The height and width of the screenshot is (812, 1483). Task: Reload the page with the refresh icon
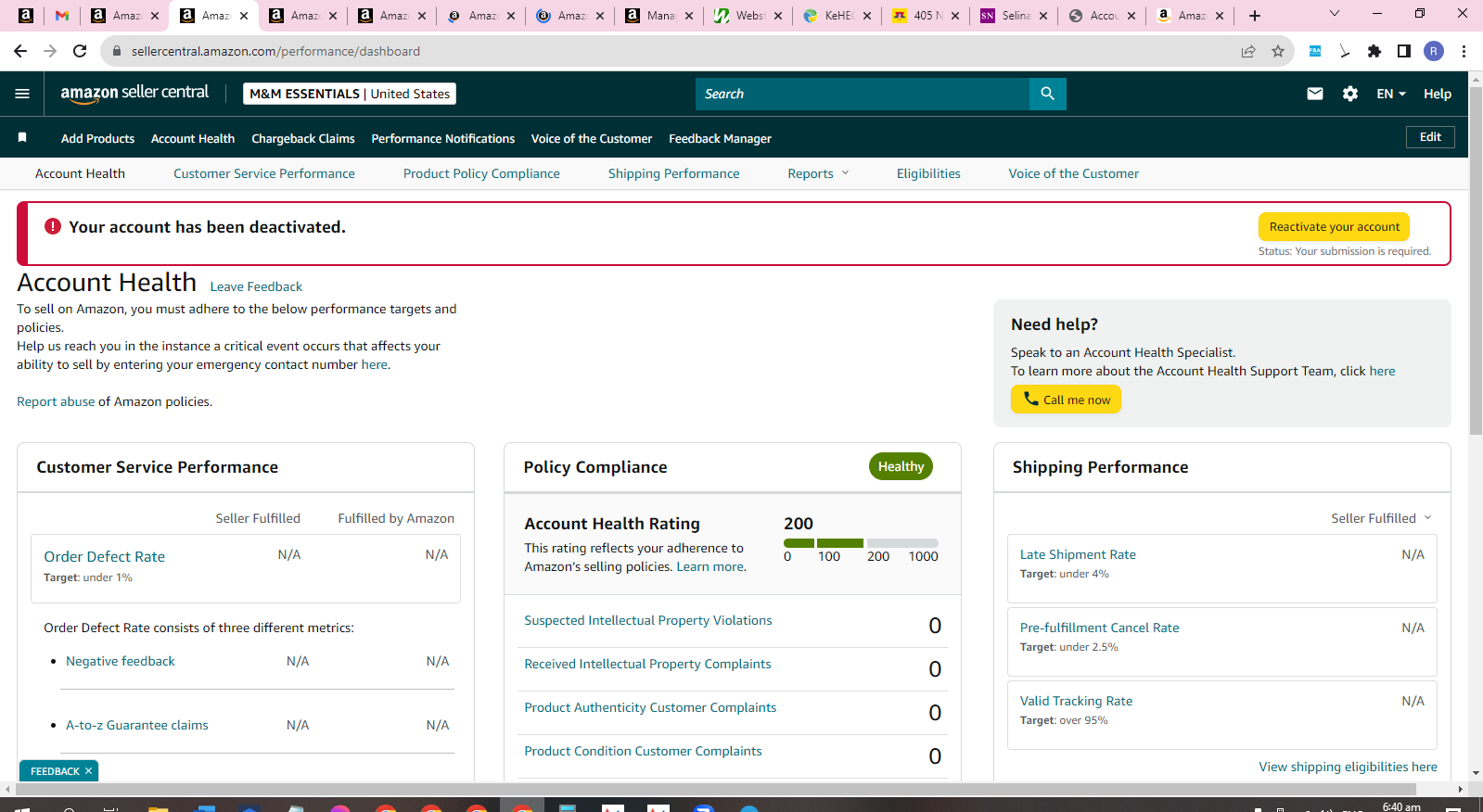tap(80, 51)
